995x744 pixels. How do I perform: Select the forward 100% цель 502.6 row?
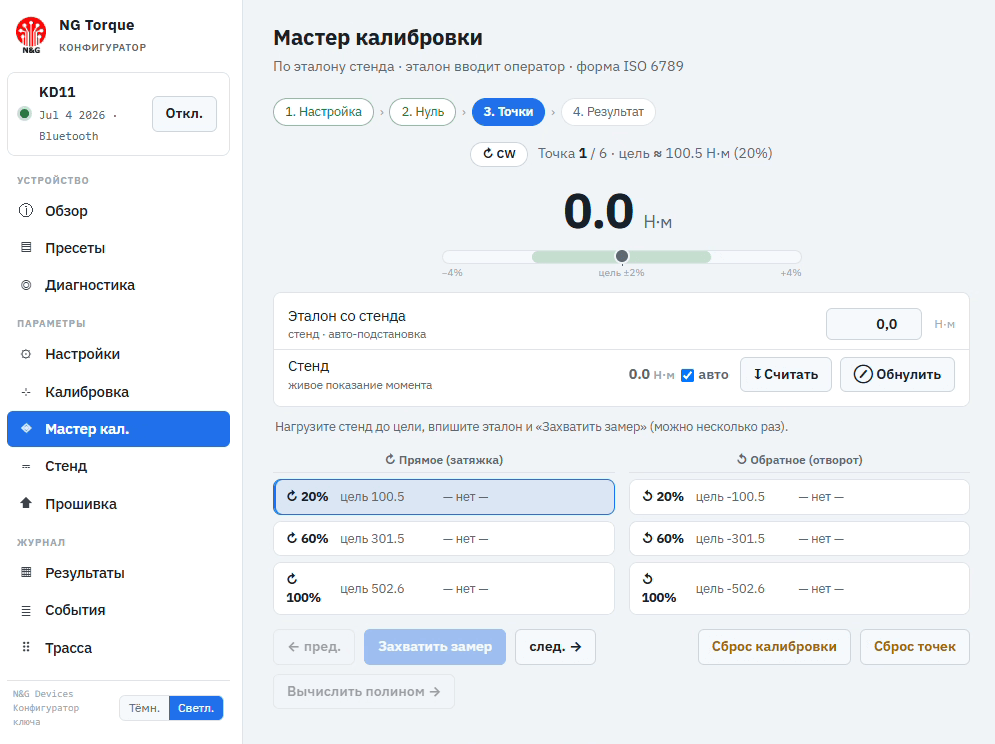pyautogui.click(x=444, y=588)
